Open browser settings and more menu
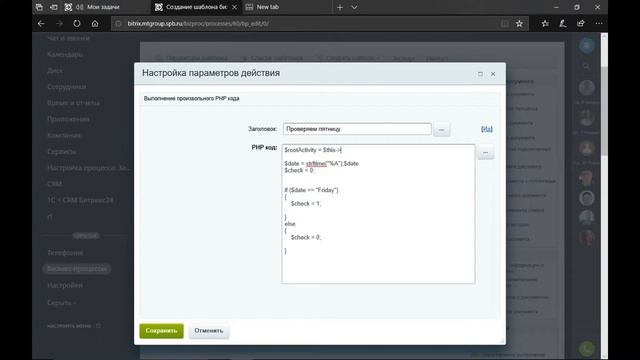 [599, 24]
